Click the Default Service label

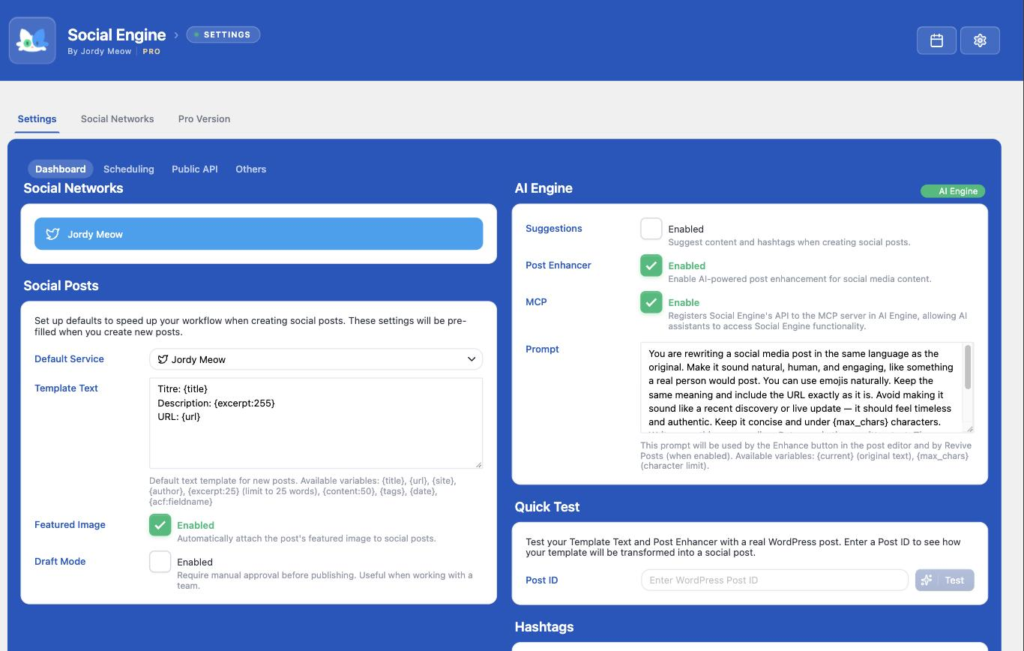pos(69,358)
